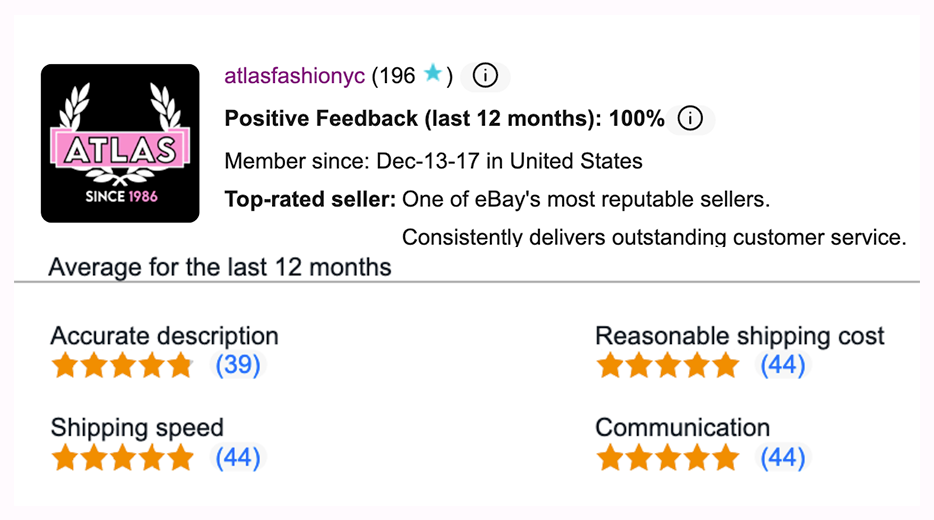Click the Atlas Since 1986 logo thumbnail
The width and height of the screenshot is (934, 520).
coord(120,144)
